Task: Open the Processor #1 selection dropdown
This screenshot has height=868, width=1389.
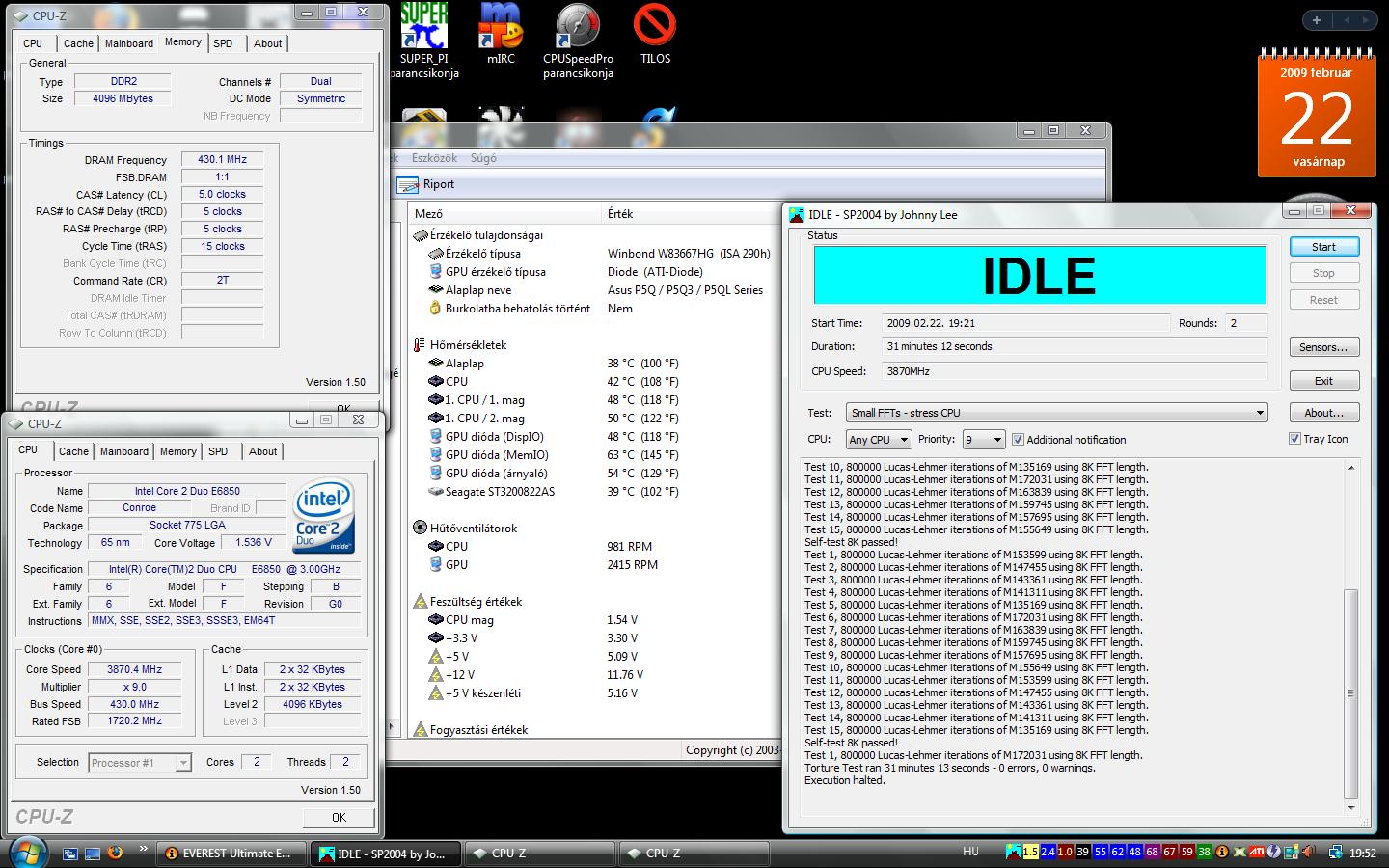Action: click(140, 763)
